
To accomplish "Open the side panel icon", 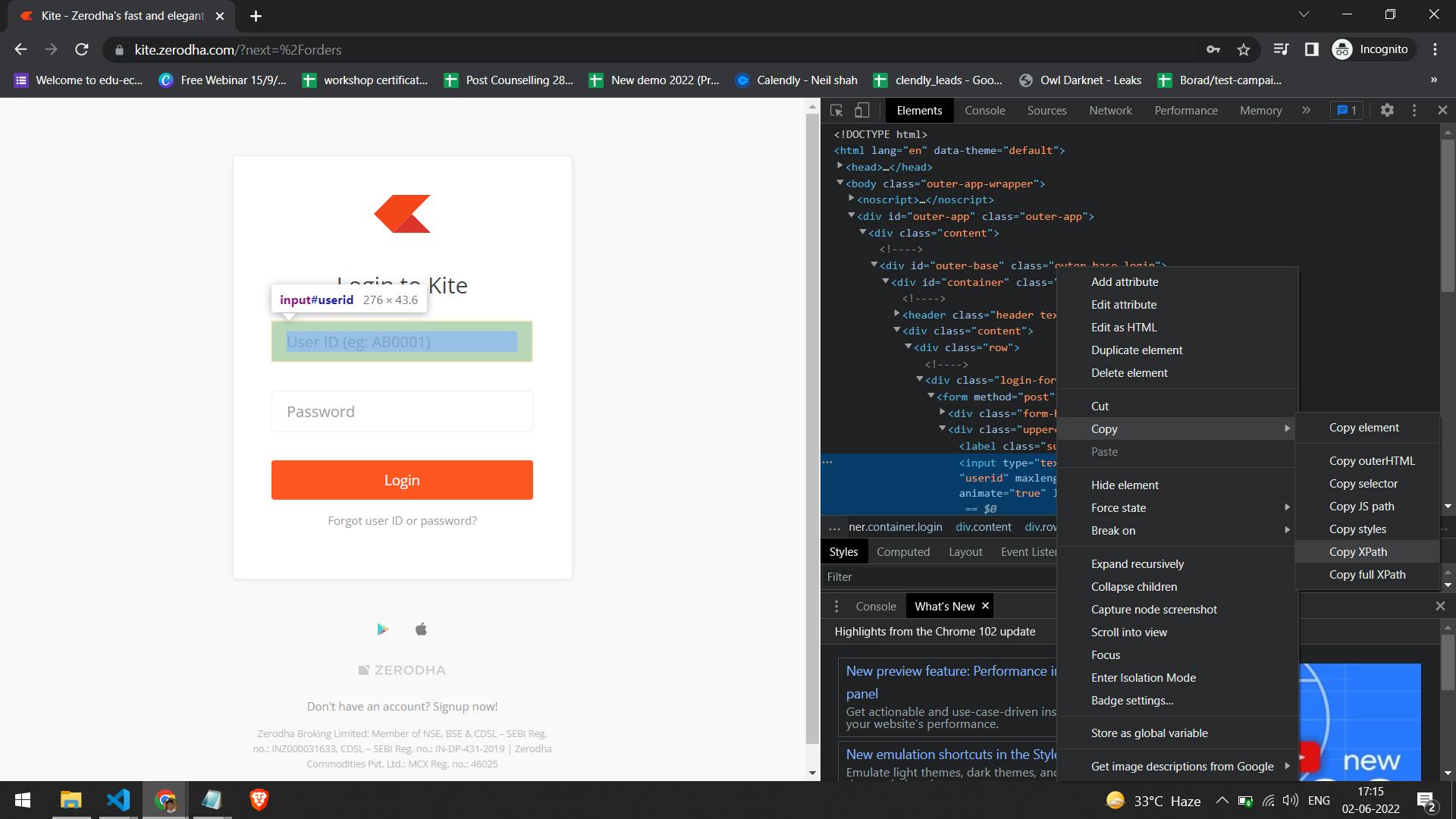I will pos(1312,49).
